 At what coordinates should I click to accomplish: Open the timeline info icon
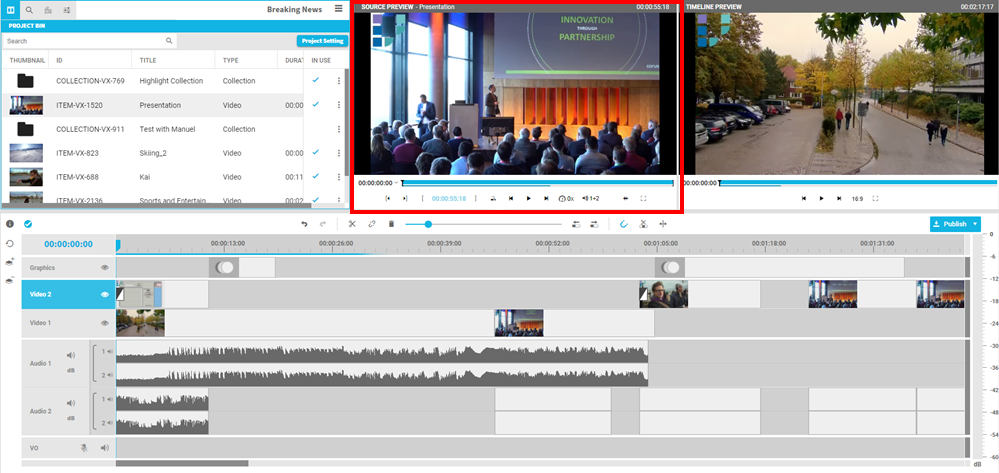click(x=10, y=224)
